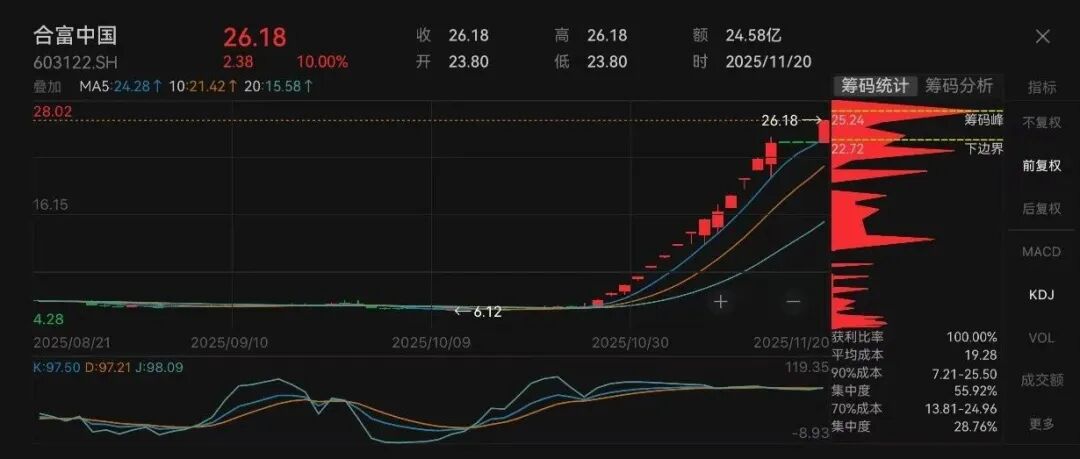Click 90%成本 range 7.21-25.50

(966, 373)
